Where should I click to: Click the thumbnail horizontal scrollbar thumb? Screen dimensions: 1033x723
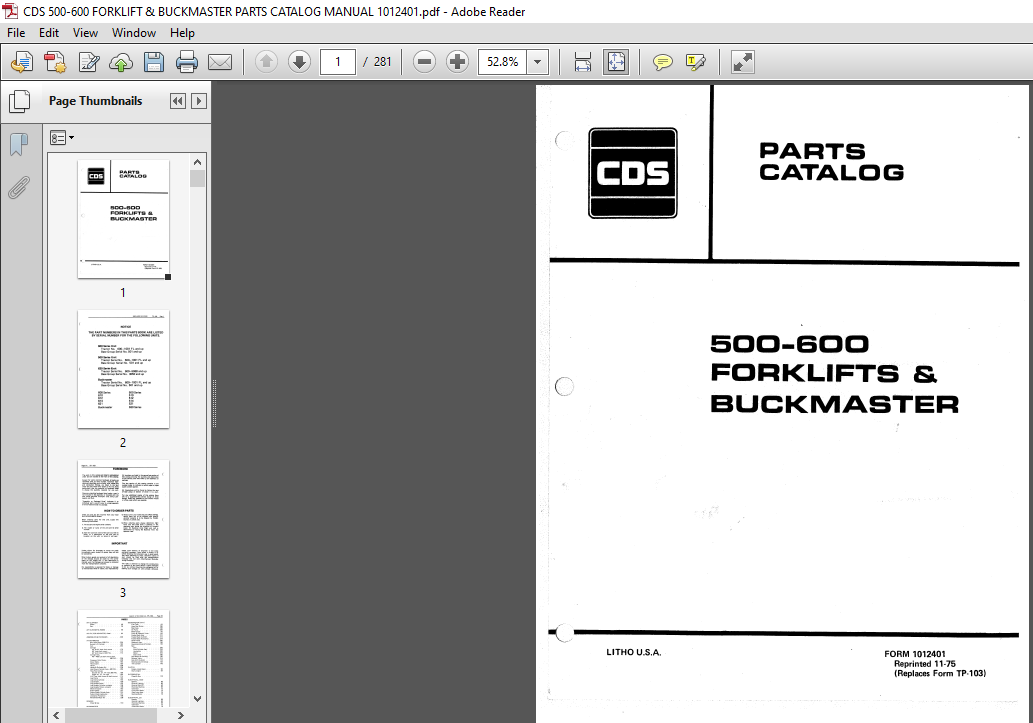click(x=111, y=715)
